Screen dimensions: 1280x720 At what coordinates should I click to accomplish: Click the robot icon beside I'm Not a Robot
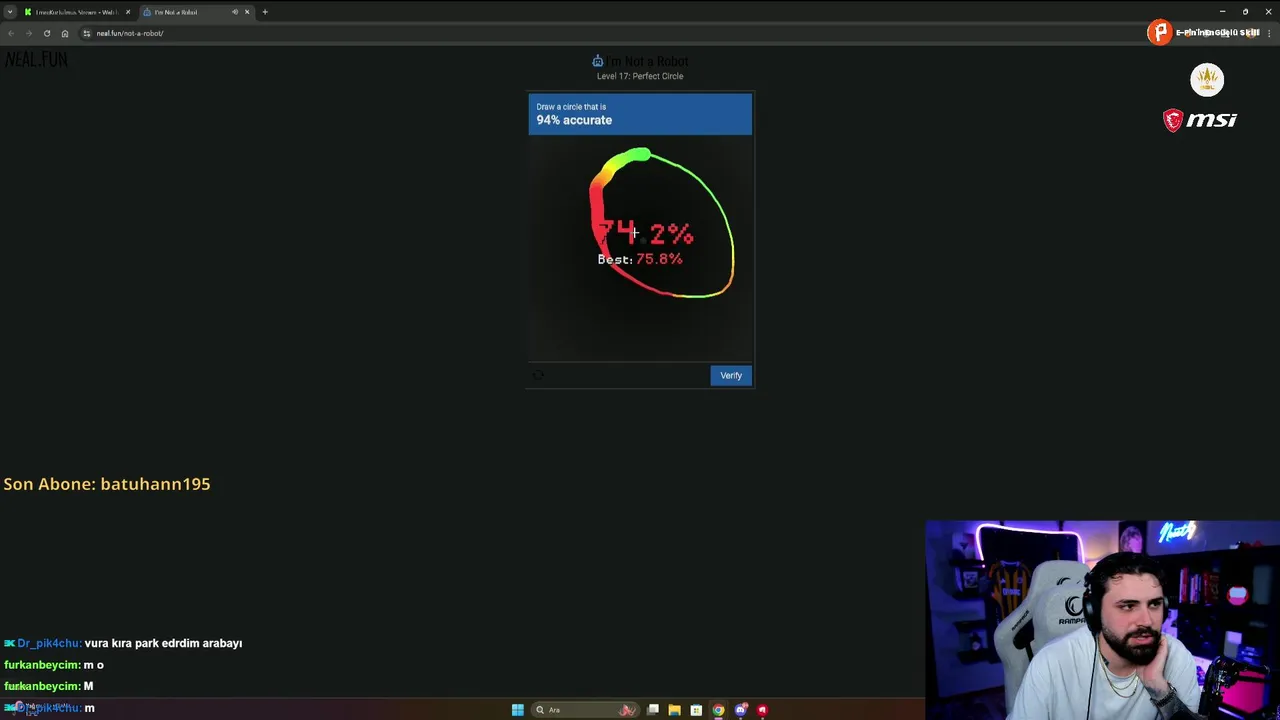tap(597, 61)
